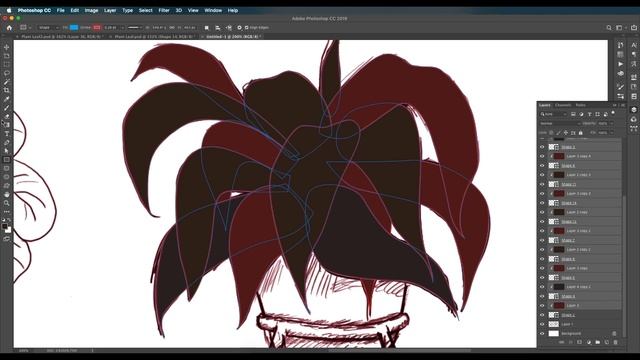Hide the Background layer
The width and height of the screenshot is (640, 360).
542,333
